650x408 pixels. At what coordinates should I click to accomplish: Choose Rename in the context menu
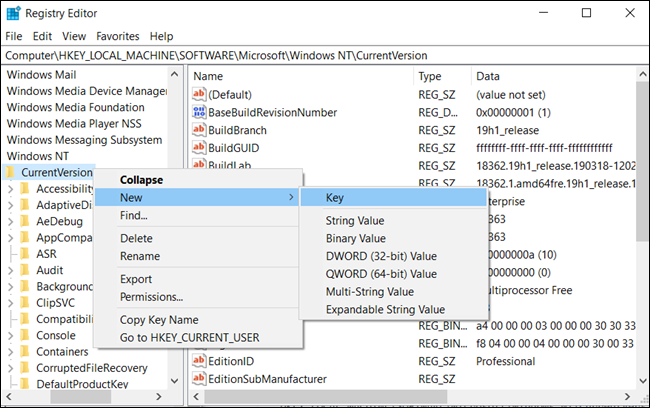[198, 256]
